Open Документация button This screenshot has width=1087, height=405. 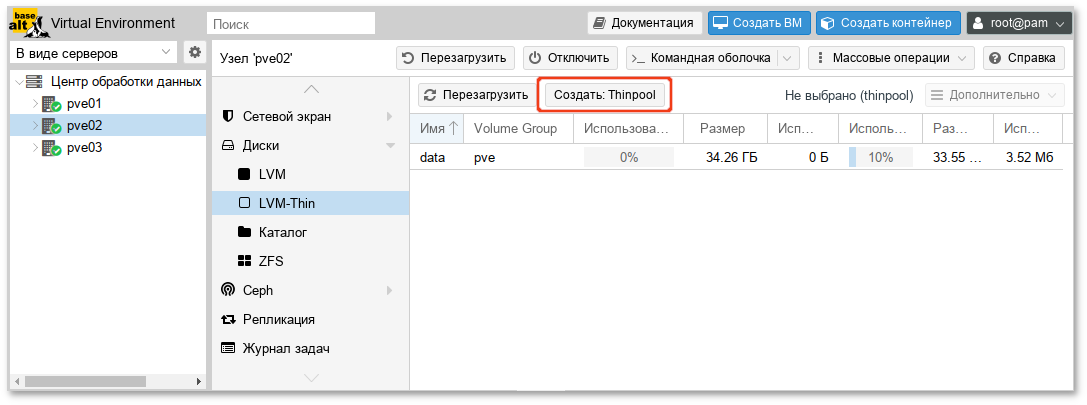[645, 23]
